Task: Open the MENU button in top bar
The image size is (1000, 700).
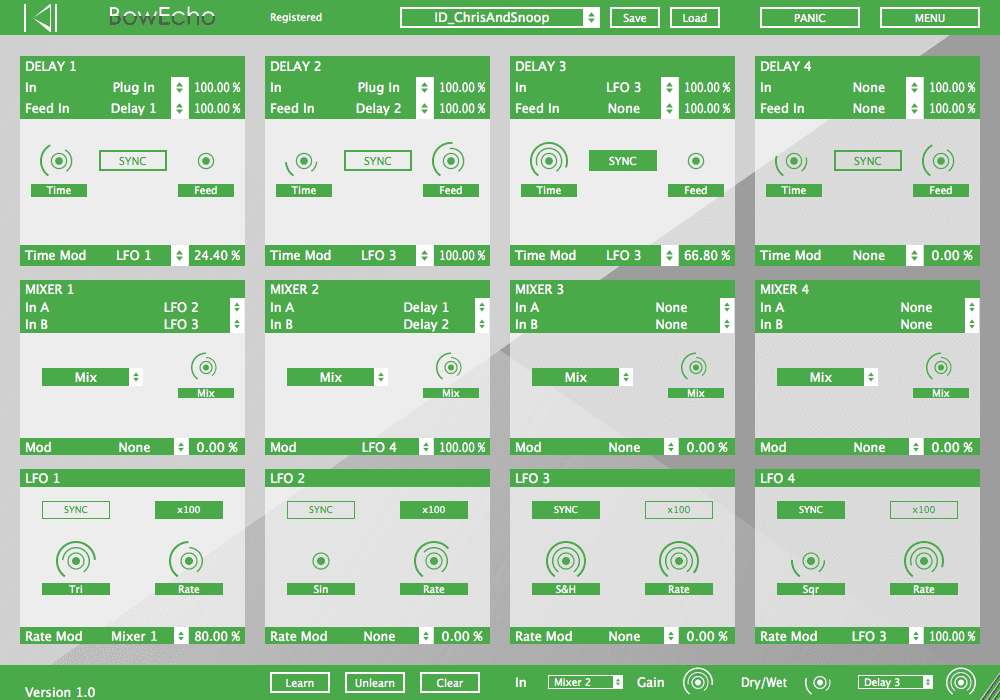Action: [929, 18]
